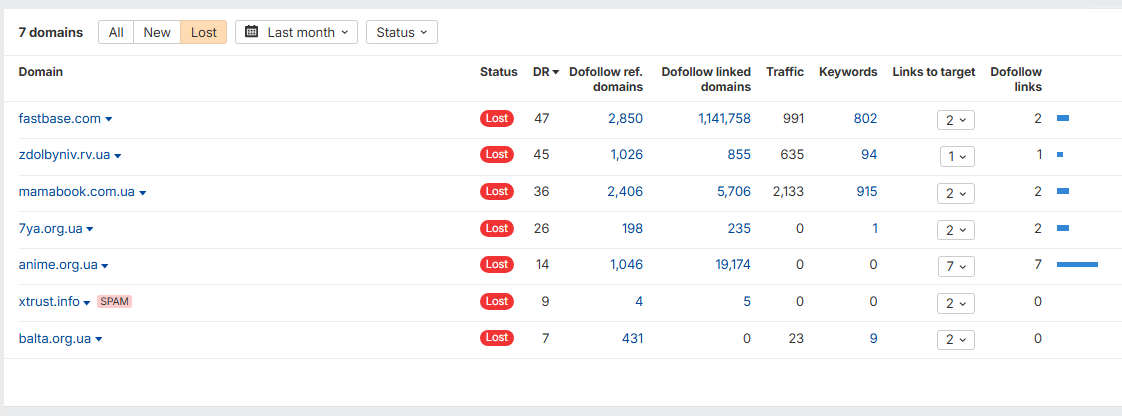Click the DR column sort arrow

[x=555, y=72]
